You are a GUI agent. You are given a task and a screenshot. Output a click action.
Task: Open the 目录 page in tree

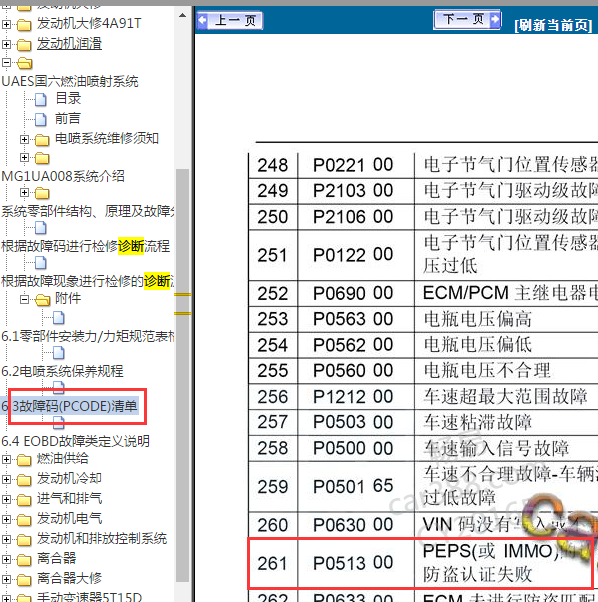coord(68,98)
